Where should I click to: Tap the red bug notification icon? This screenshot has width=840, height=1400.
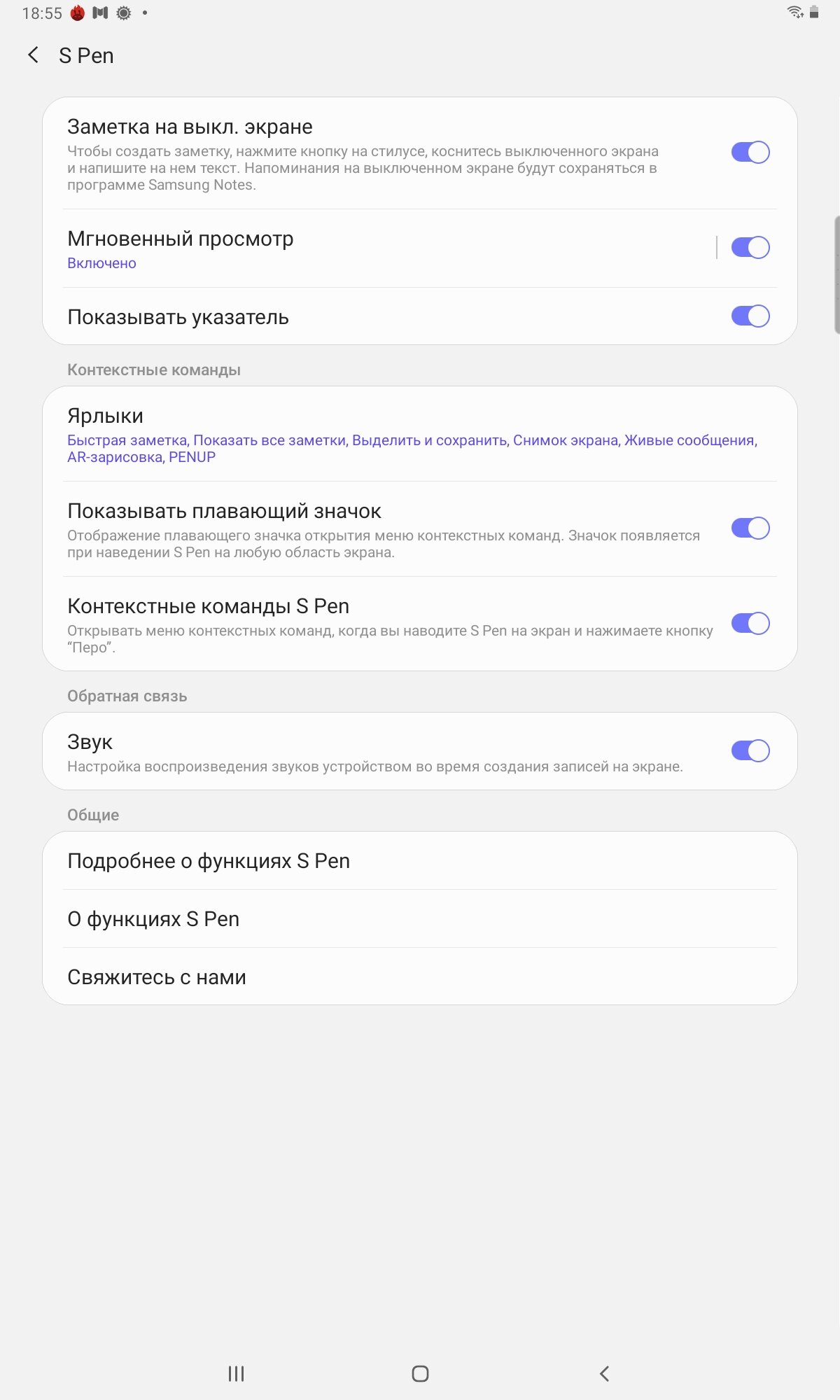[x=78, y=13]
